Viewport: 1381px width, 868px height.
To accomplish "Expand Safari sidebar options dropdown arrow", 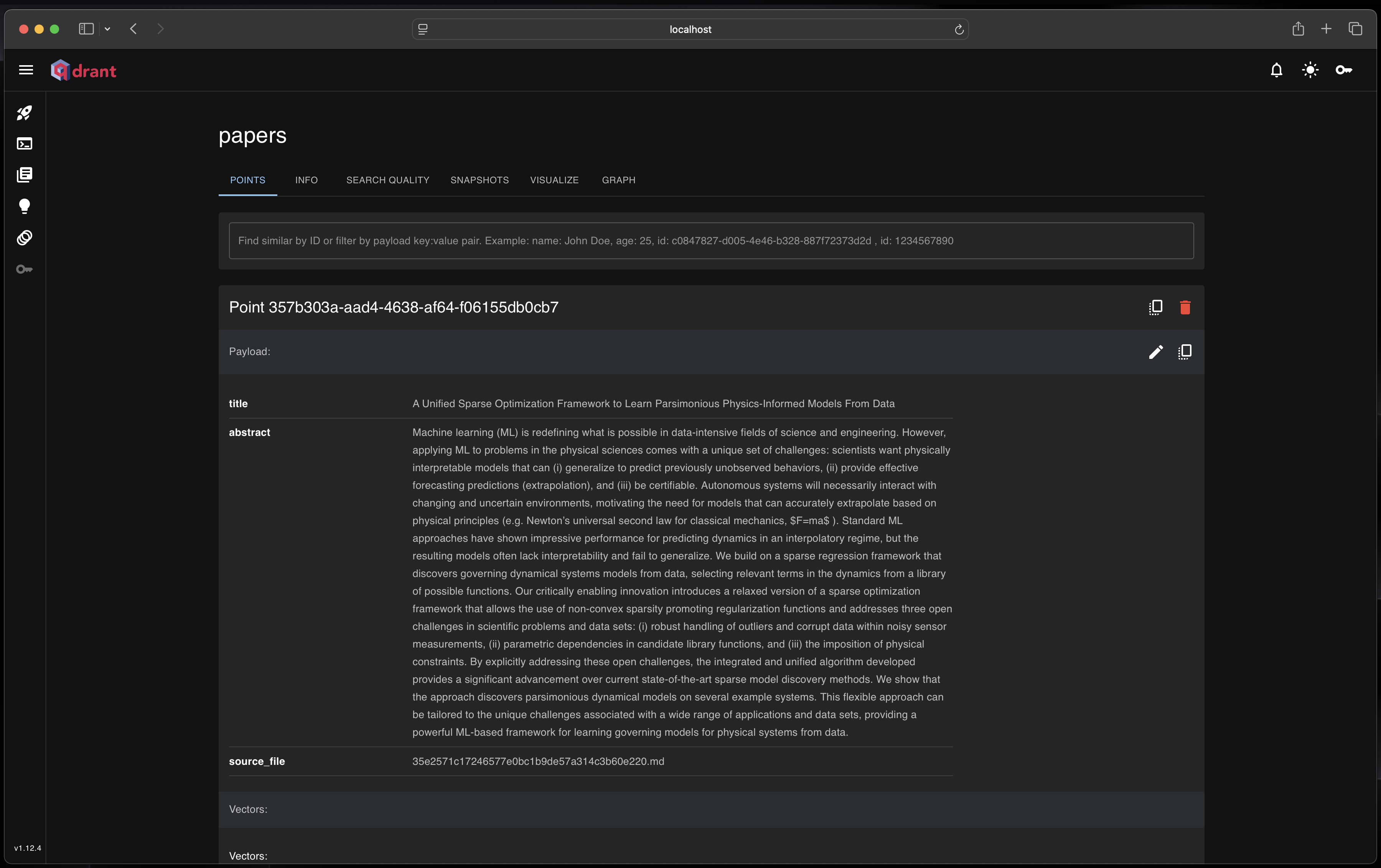I will point(107,29).
